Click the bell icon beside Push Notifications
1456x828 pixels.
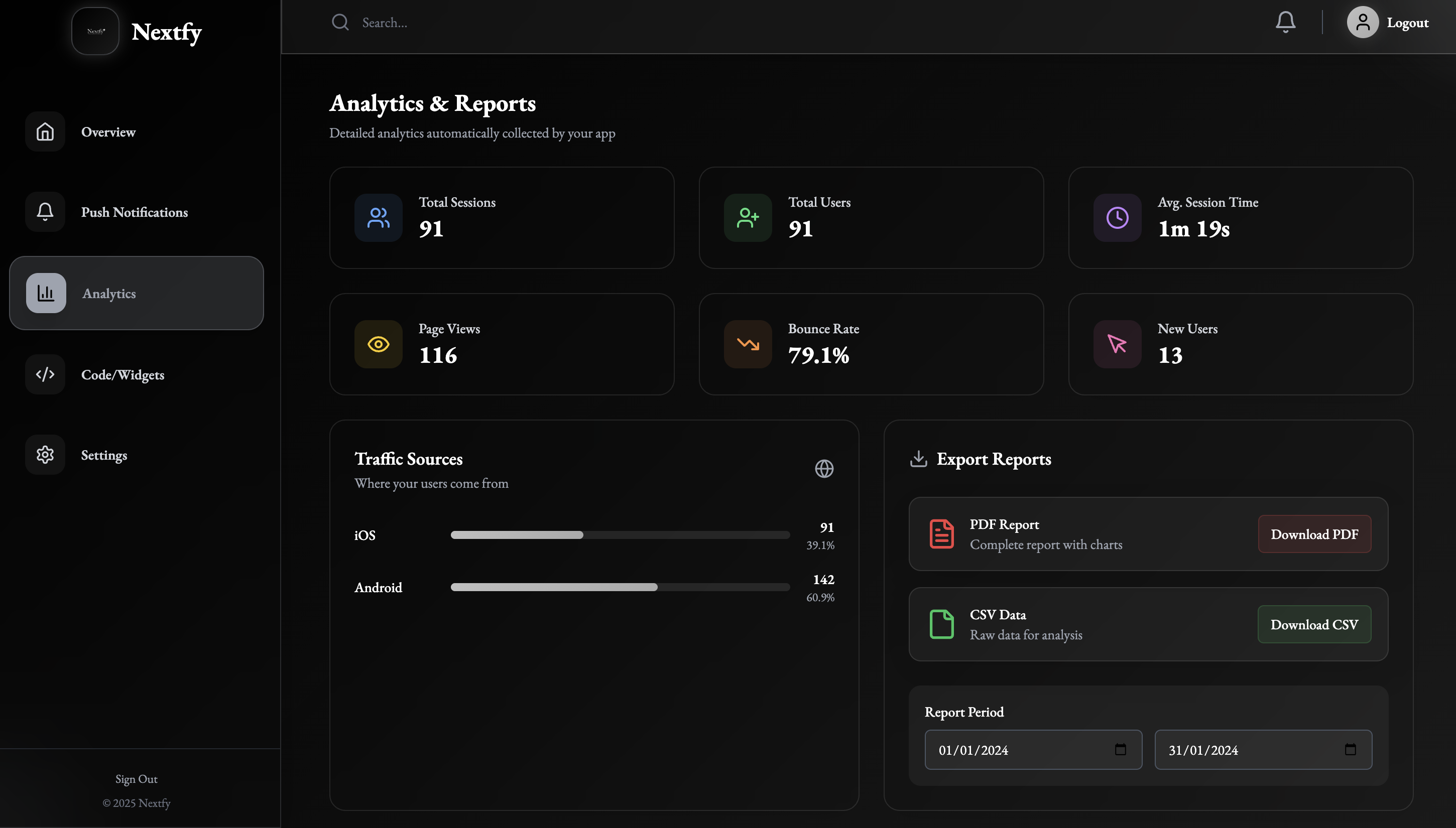[x=45, y=212]
